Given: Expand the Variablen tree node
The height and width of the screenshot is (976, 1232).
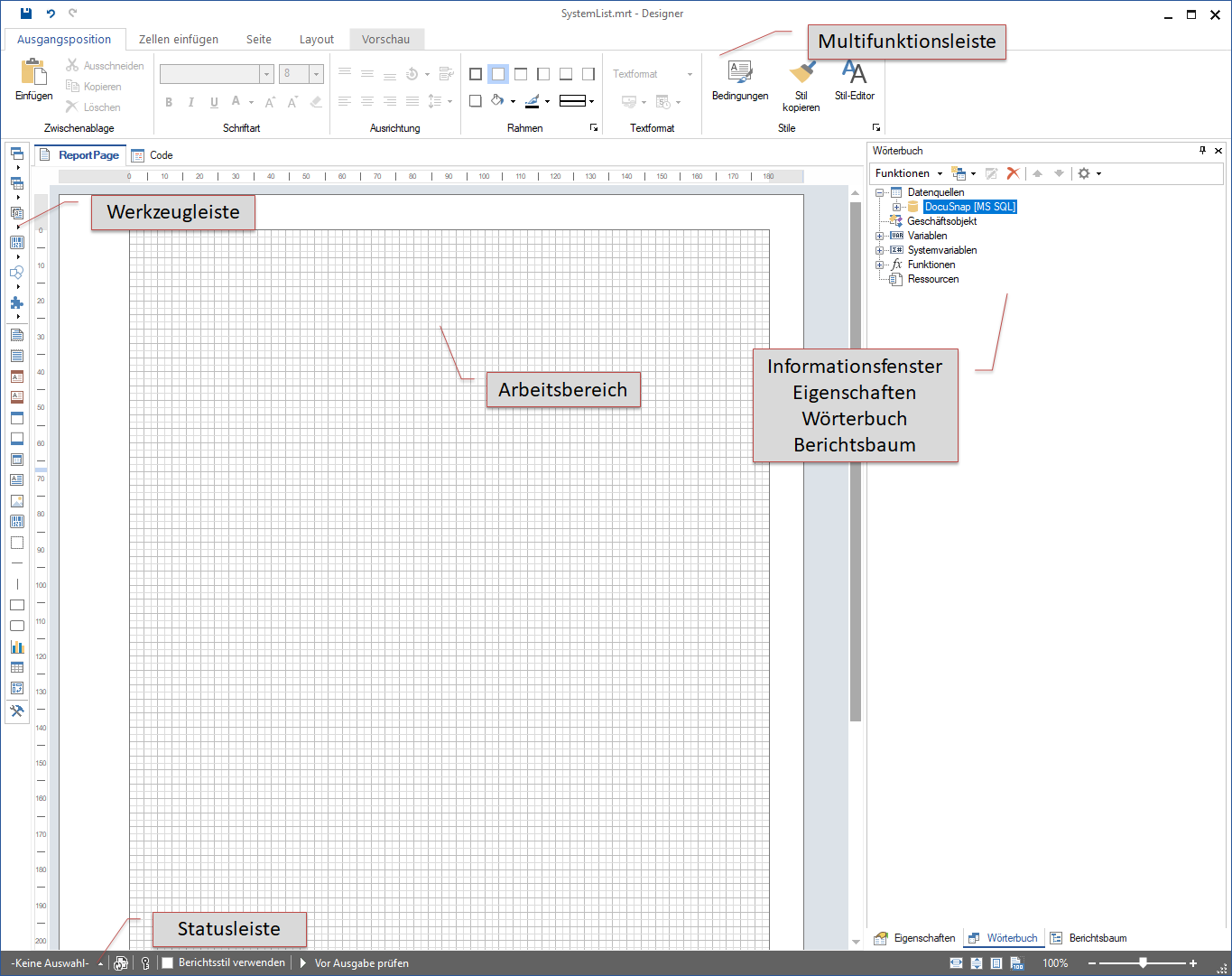Looking at the screenshot, I should click(x=879, y=236).
